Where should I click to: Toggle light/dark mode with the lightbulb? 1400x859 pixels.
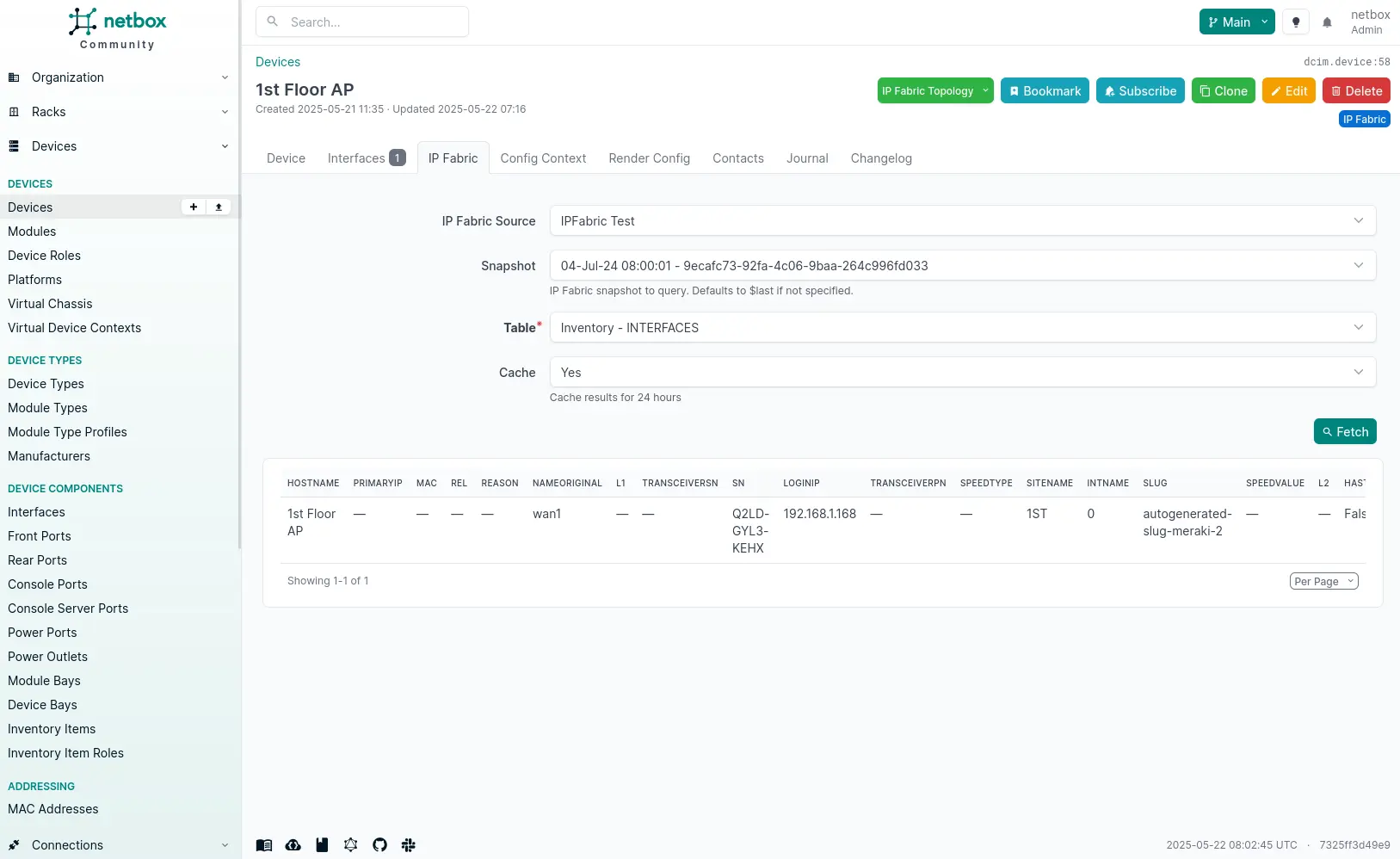[x=1296, y=22]
